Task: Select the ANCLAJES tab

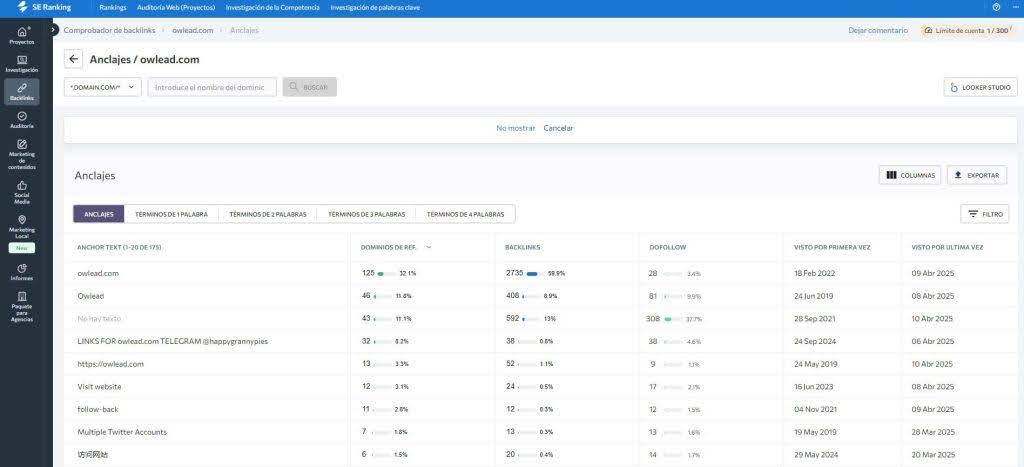Action: (x=99, y=214)
